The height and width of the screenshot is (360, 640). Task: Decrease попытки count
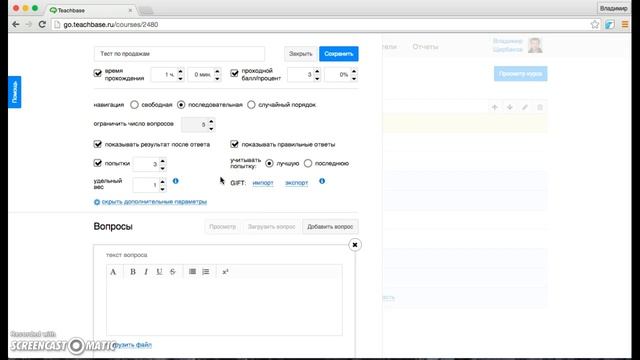coord(162,168)
